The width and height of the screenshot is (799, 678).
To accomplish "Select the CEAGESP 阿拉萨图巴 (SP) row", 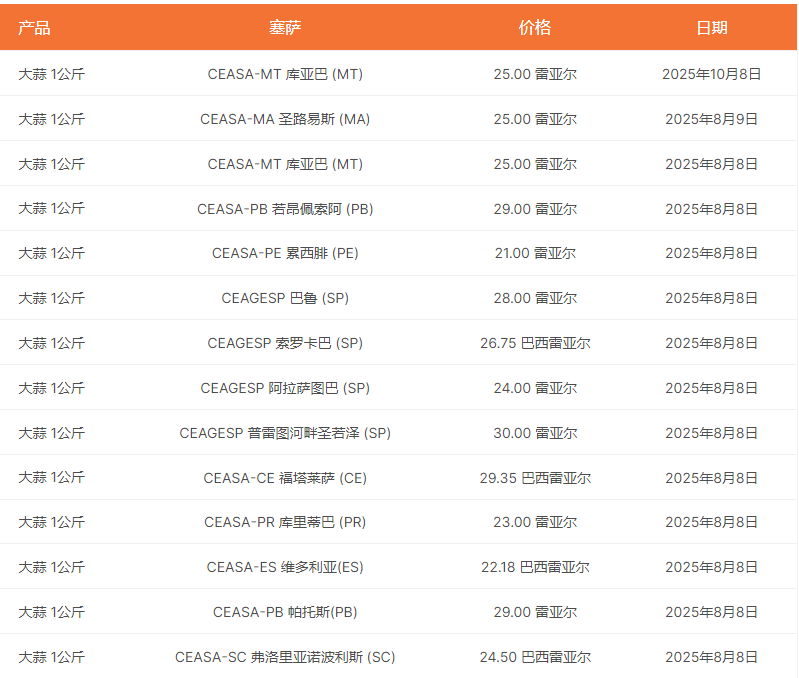I will pyautogui.click(x=285, y=388).
